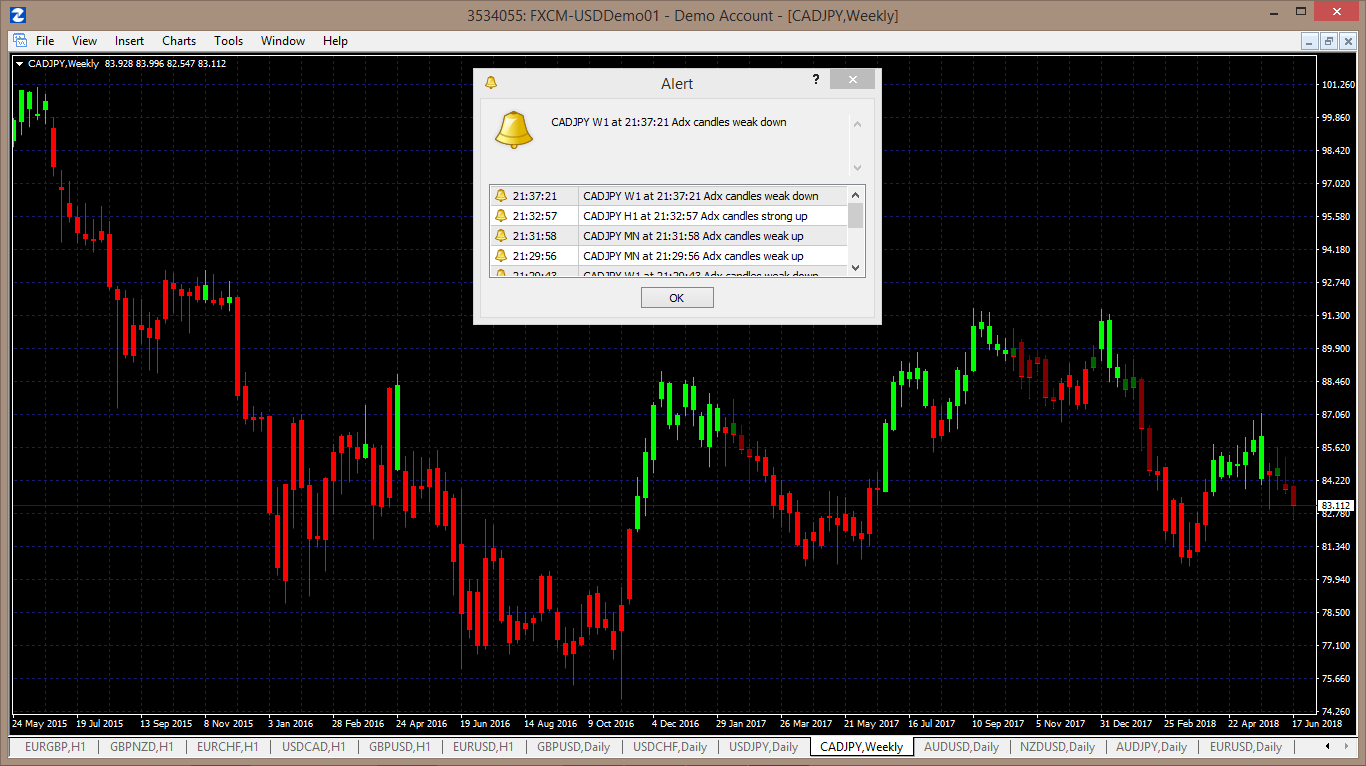
Task: Click the alert history list scrollbar thumb
Action: [855, 215]
